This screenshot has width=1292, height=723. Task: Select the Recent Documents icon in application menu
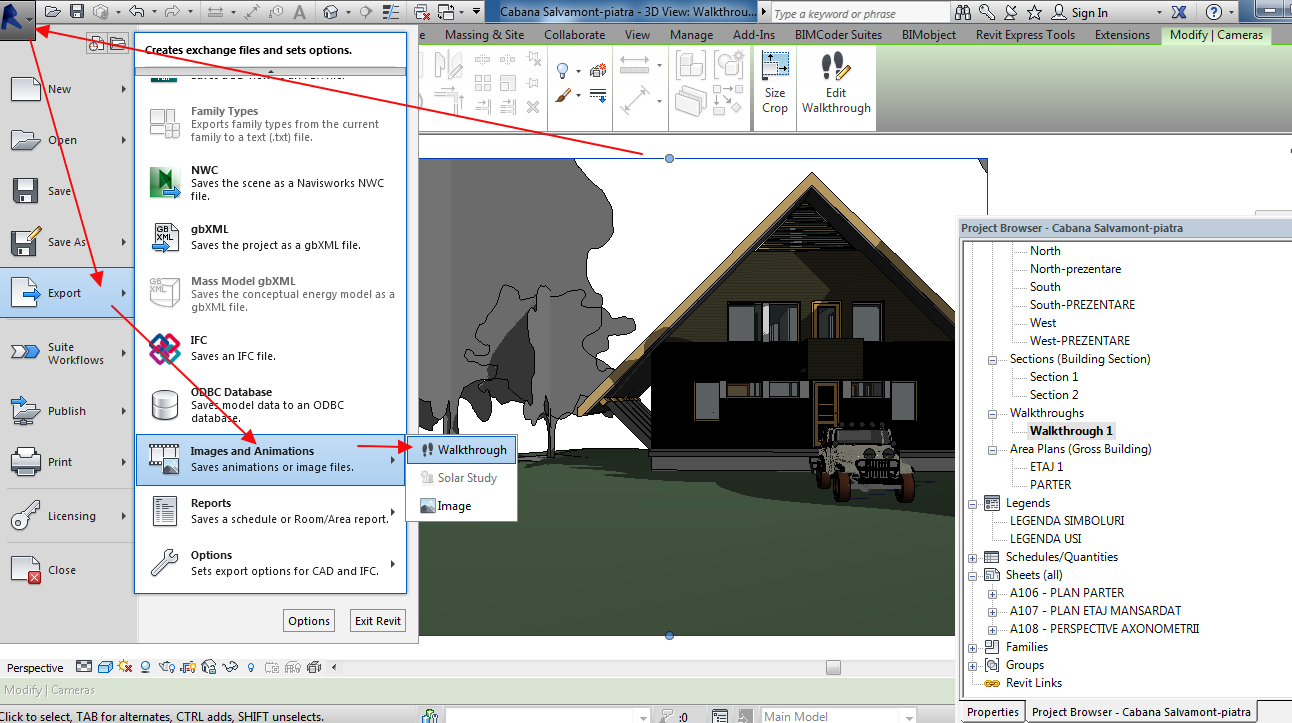point(97,43)
